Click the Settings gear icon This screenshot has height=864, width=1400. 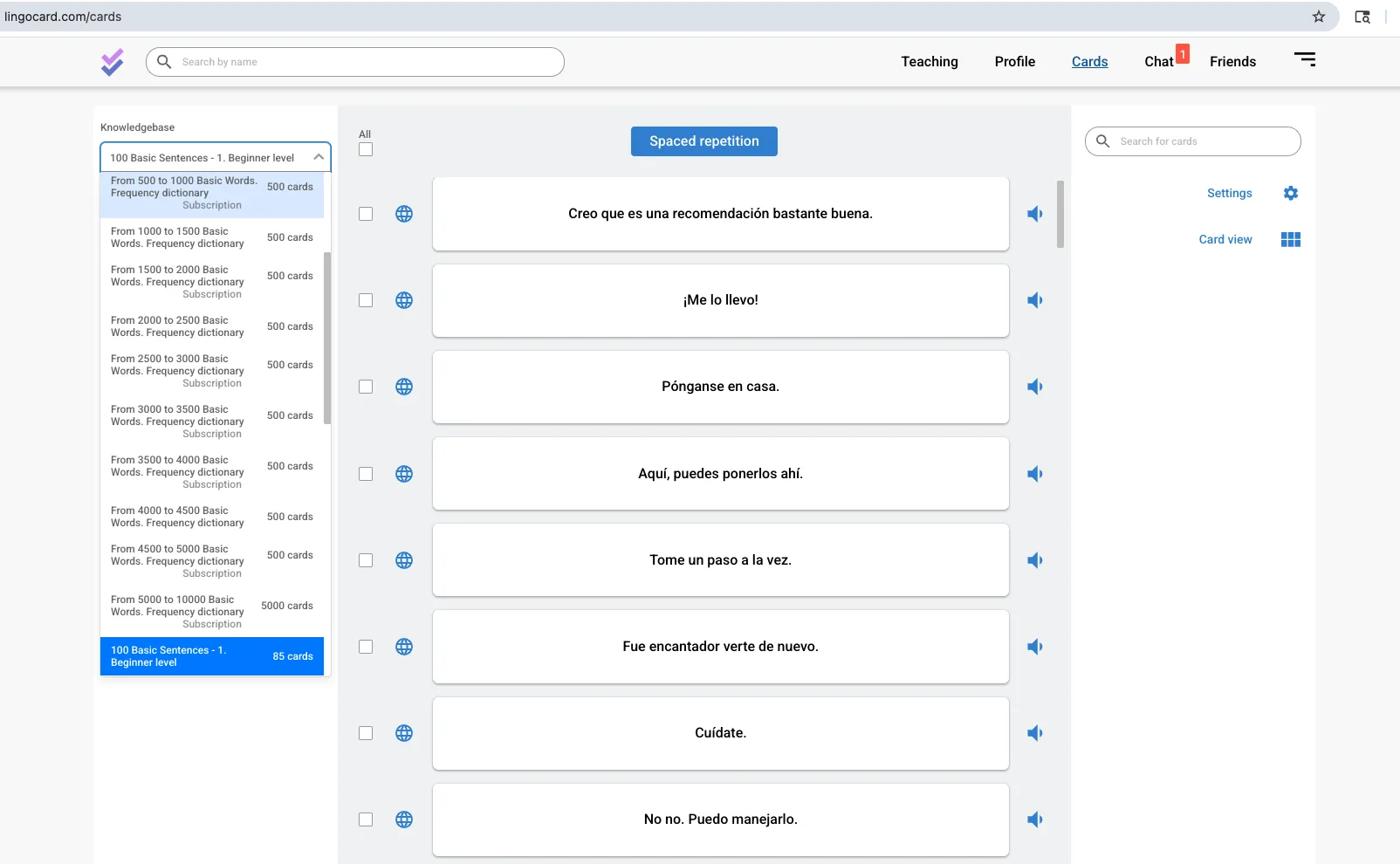[1291, 193]
